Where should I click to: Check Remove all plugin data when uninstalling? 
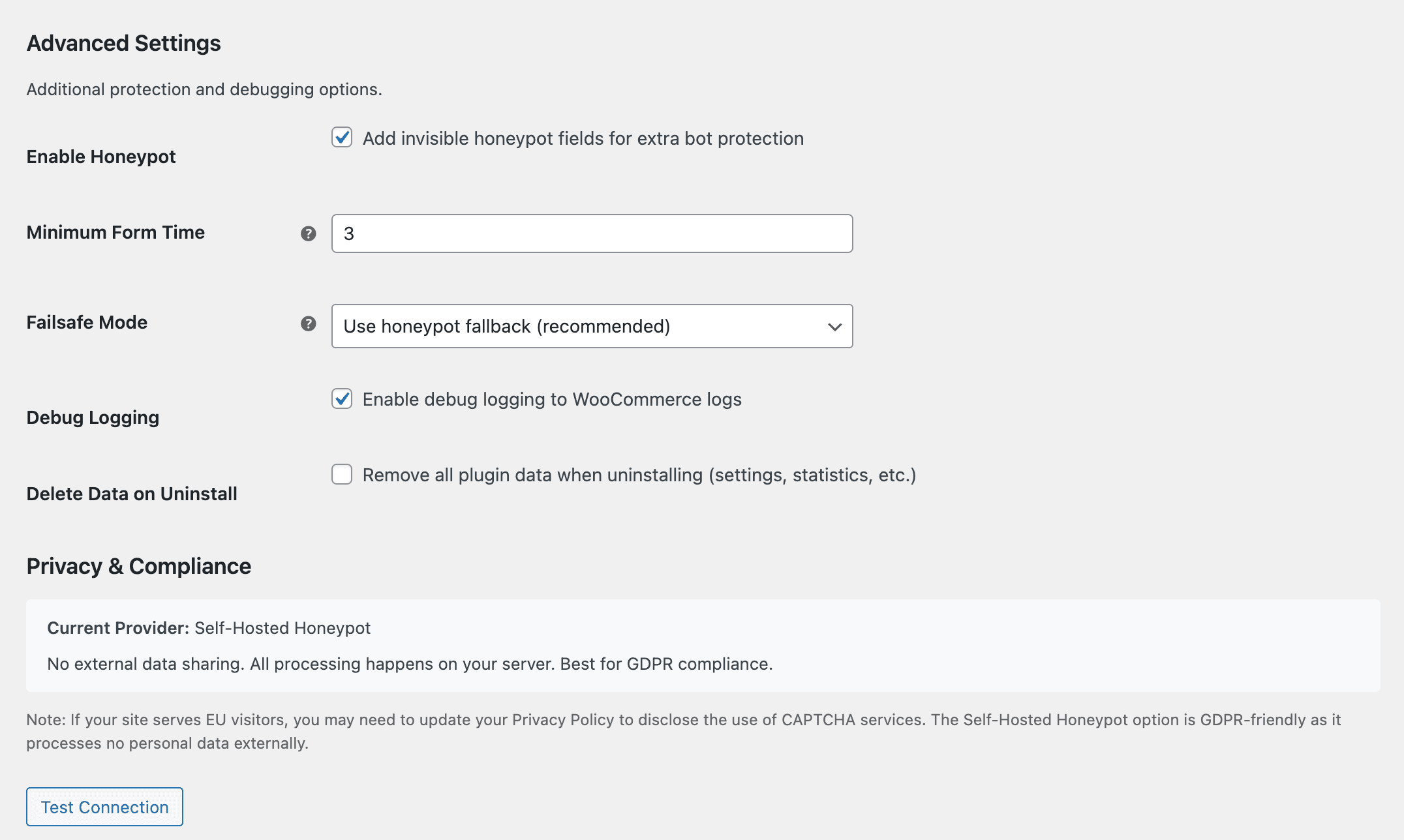click(x=342, y=474)
